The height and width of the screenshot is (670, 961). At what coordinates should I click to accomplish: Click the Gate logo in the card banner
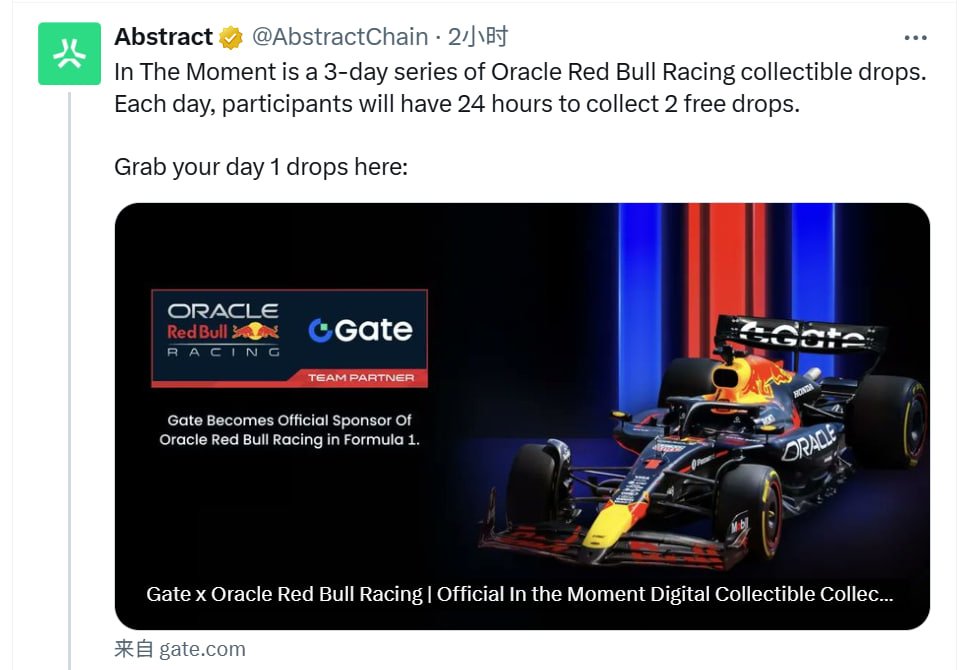[361, 330]
